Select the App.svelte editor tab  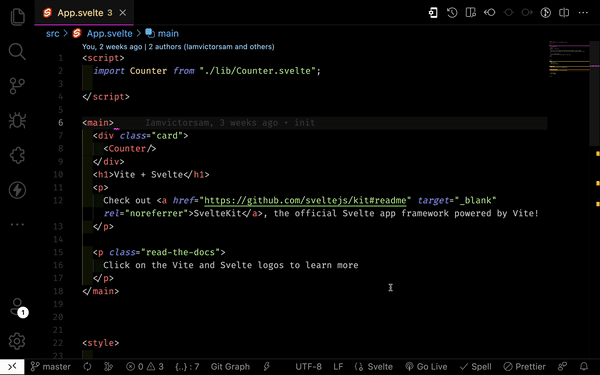pos(83,13)
